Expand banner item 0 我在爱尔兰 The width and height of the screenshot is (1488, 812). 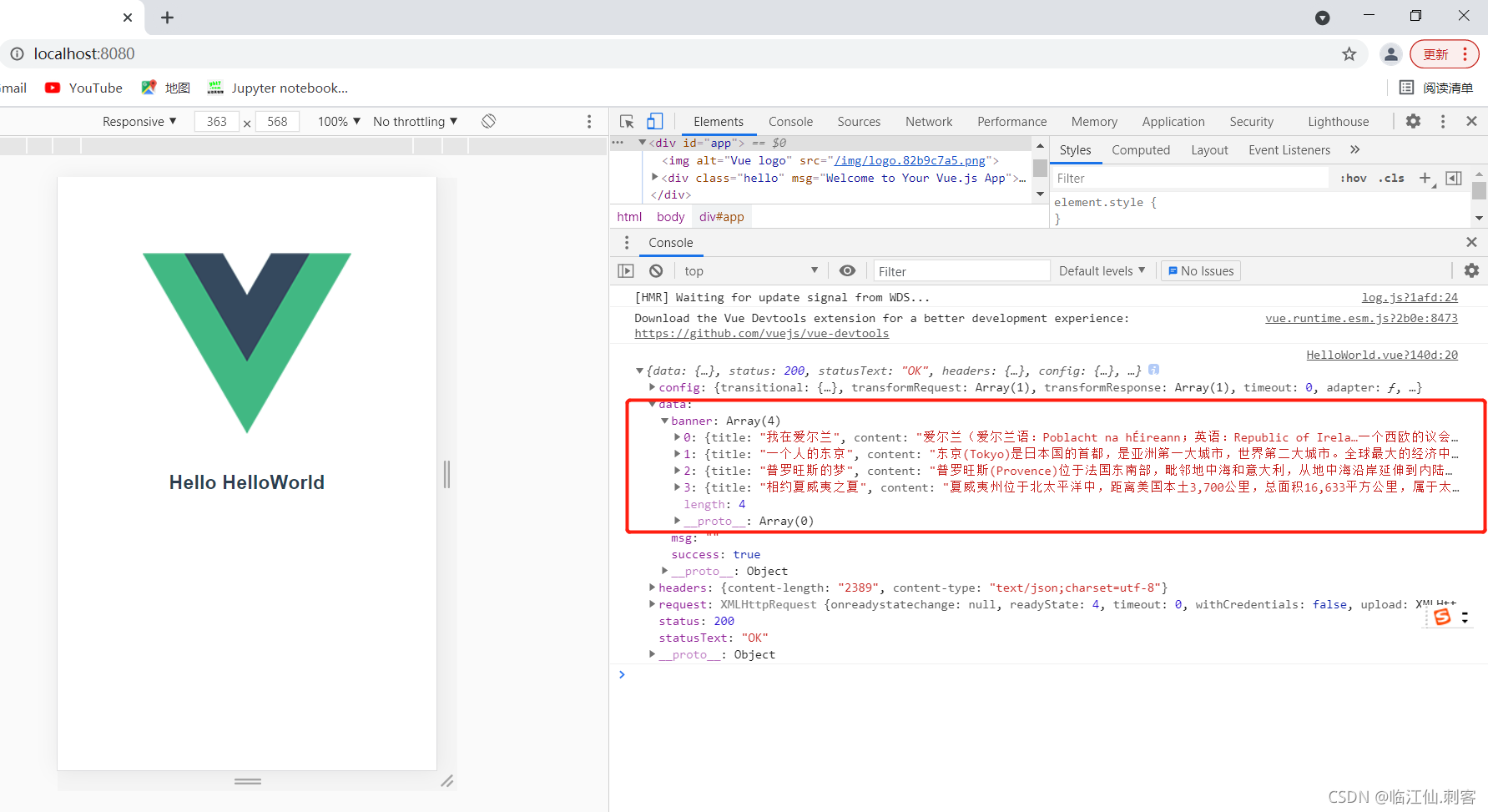[677, 437]
